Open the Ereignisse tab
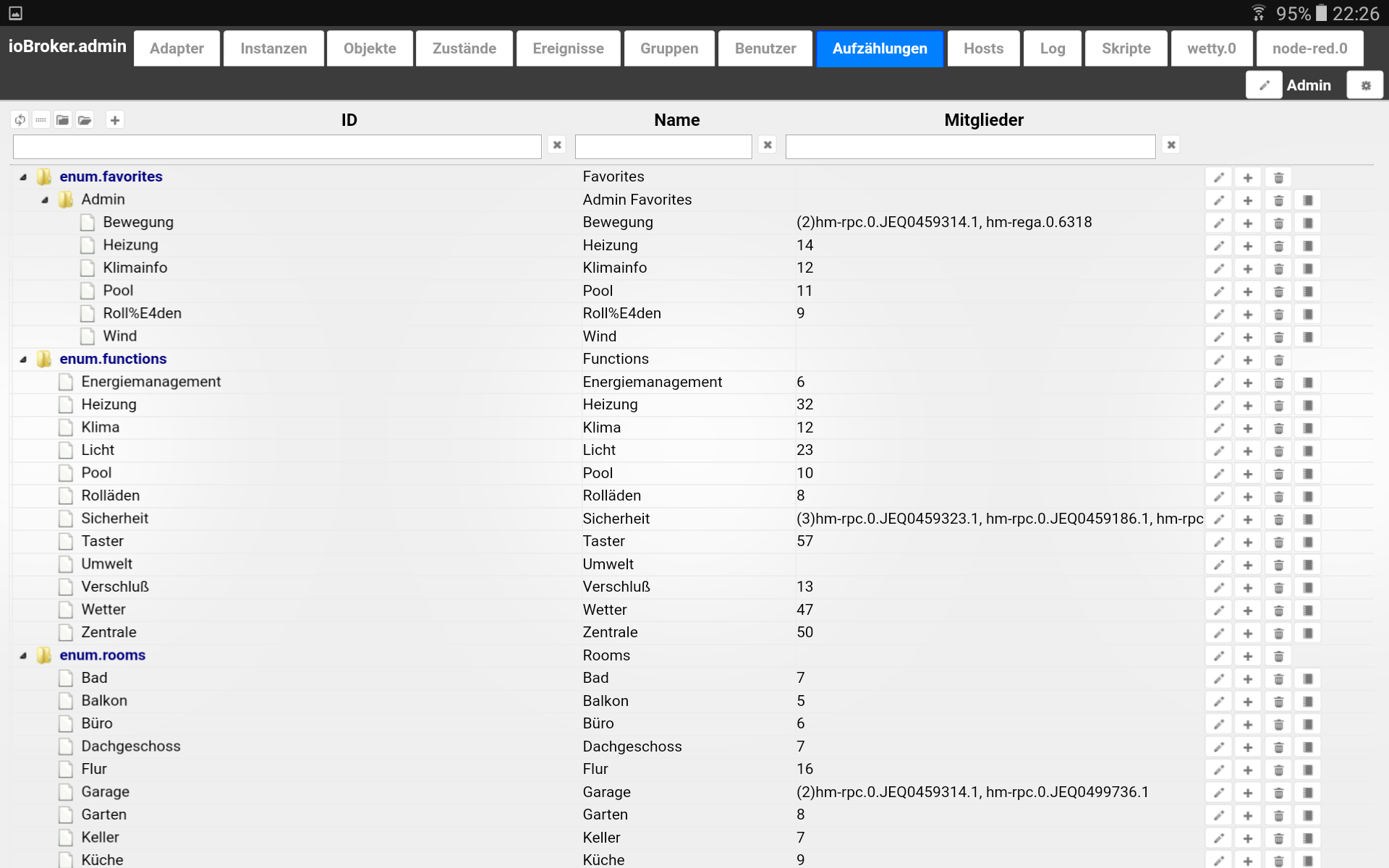1389x868 pixels. (x=568, y=48)
